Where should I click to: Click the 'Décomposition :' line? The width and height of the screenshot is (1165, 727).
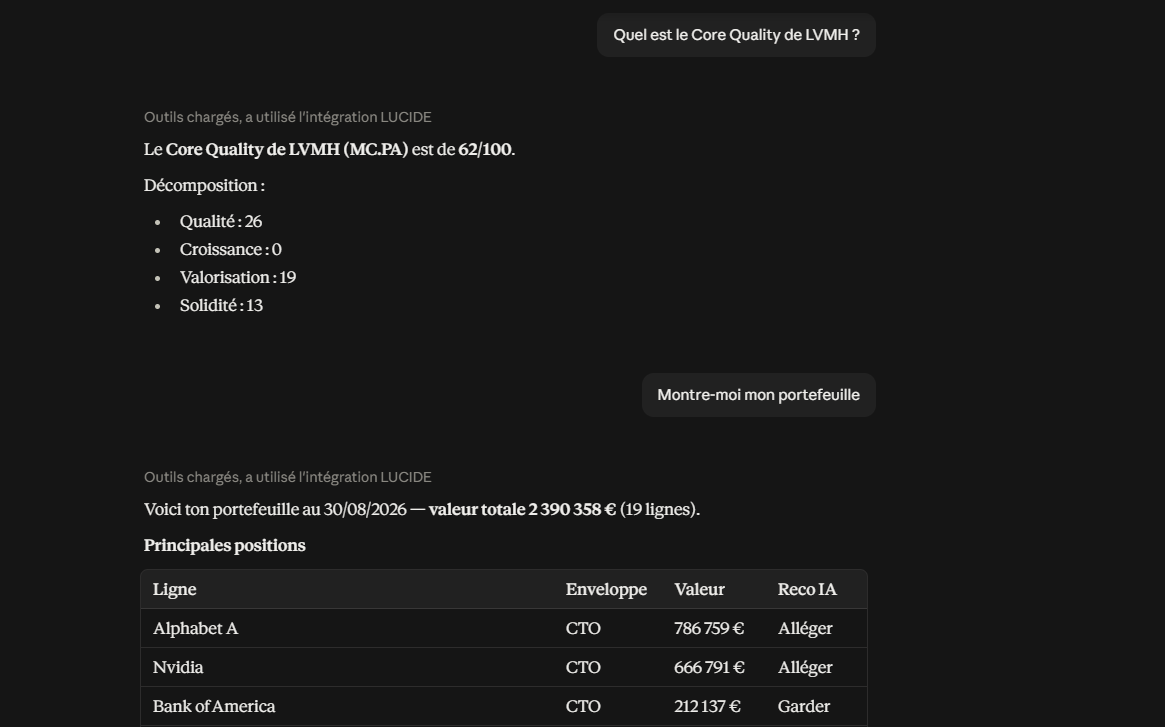(x=204, y=185)
